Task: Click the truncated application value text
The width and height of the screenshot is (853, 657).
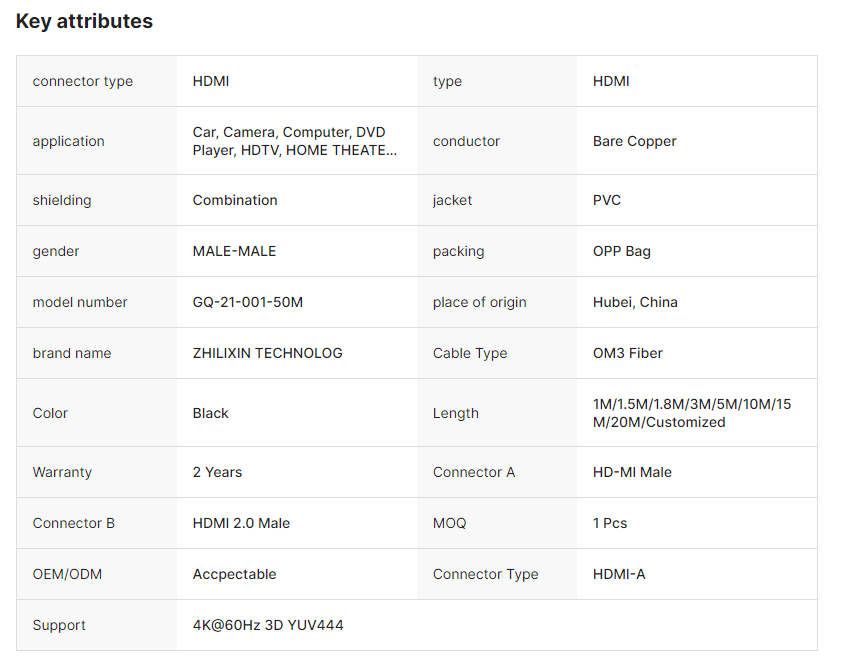Action: [294, 141]
